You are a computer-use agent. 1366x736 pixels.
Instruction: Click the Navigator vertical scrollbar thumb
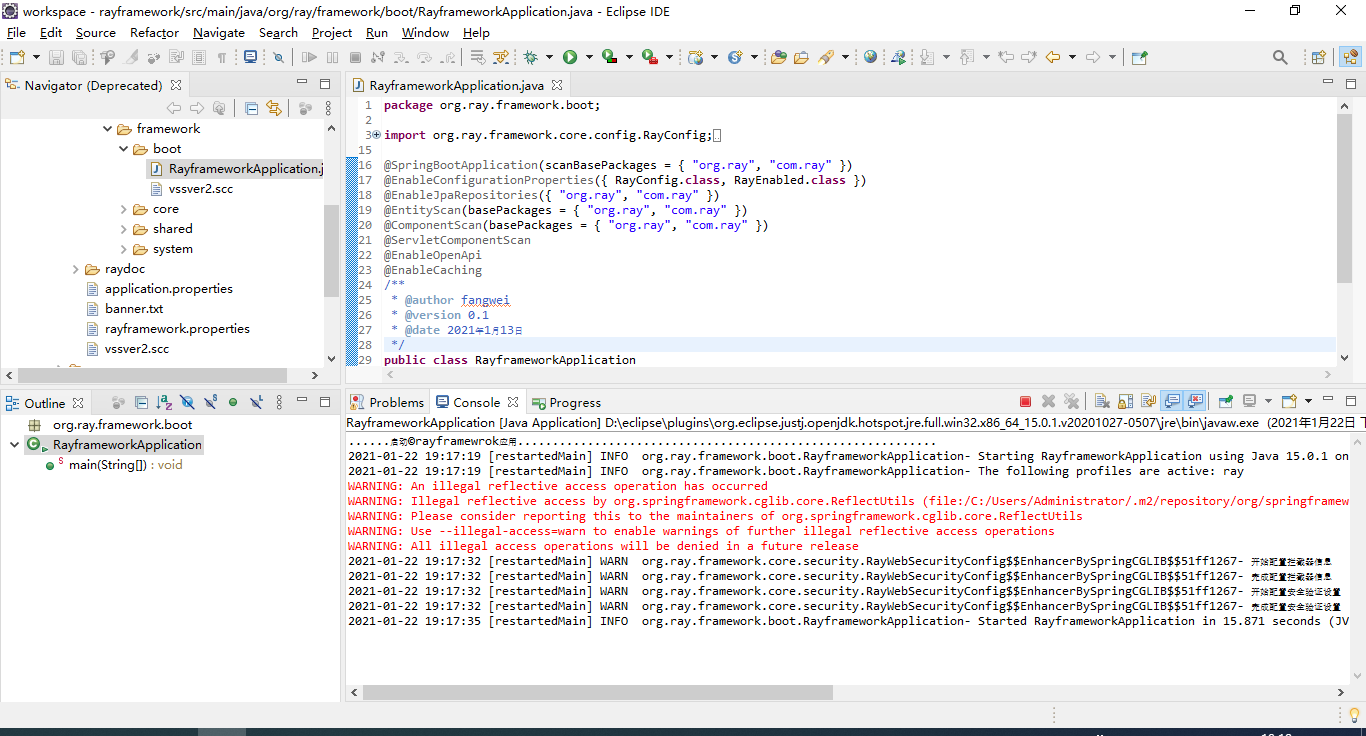point(331,249)
